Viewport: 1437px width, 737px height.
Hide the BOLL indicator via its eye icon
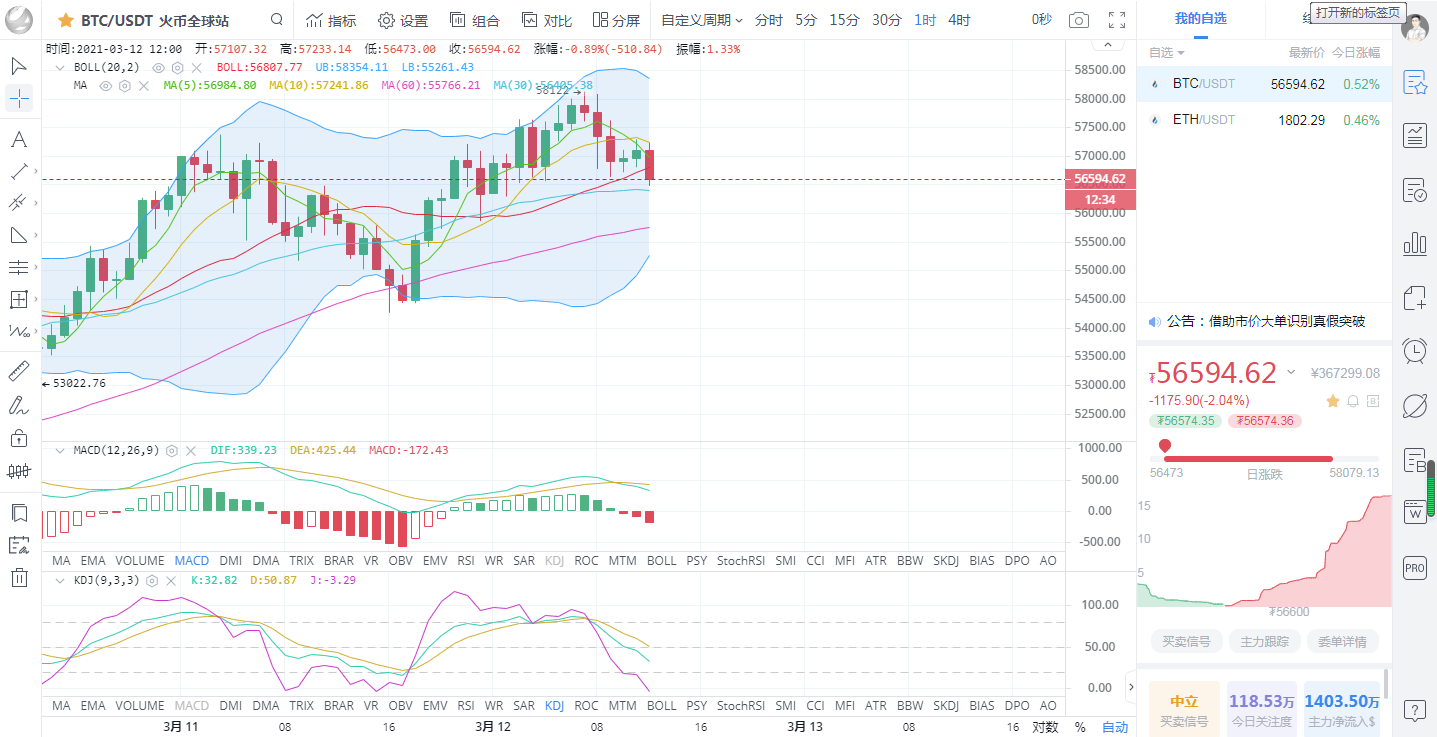158,67
